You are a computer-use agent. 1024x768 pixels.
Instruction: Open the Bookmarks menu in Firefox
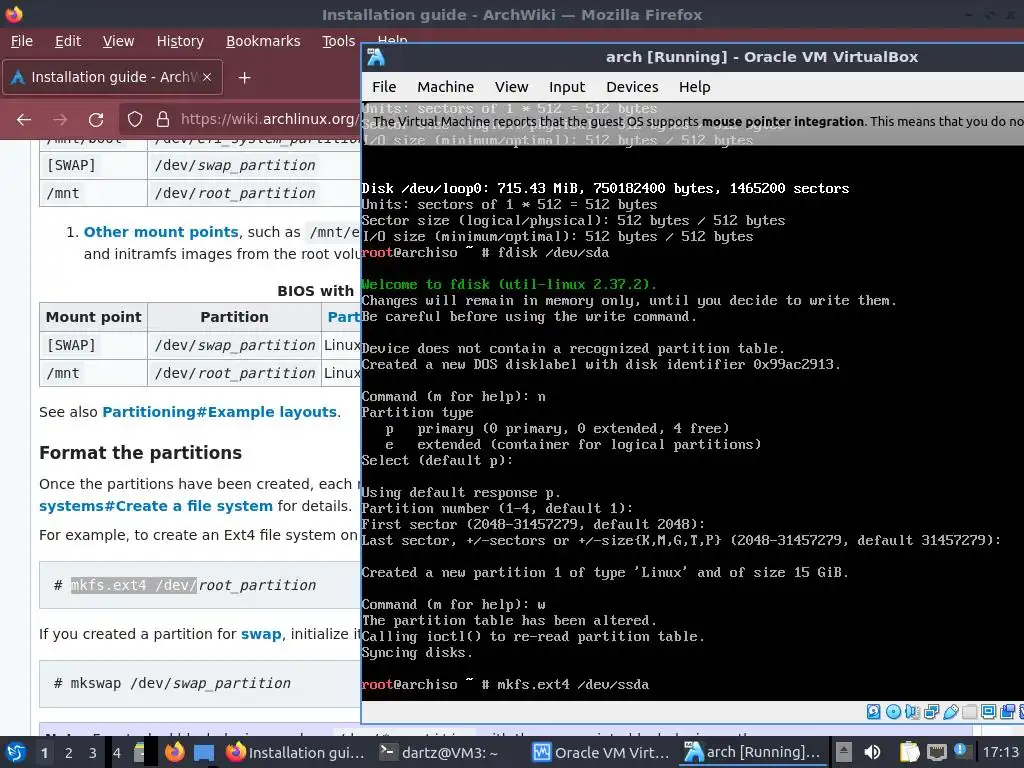(x=263, y=41)
